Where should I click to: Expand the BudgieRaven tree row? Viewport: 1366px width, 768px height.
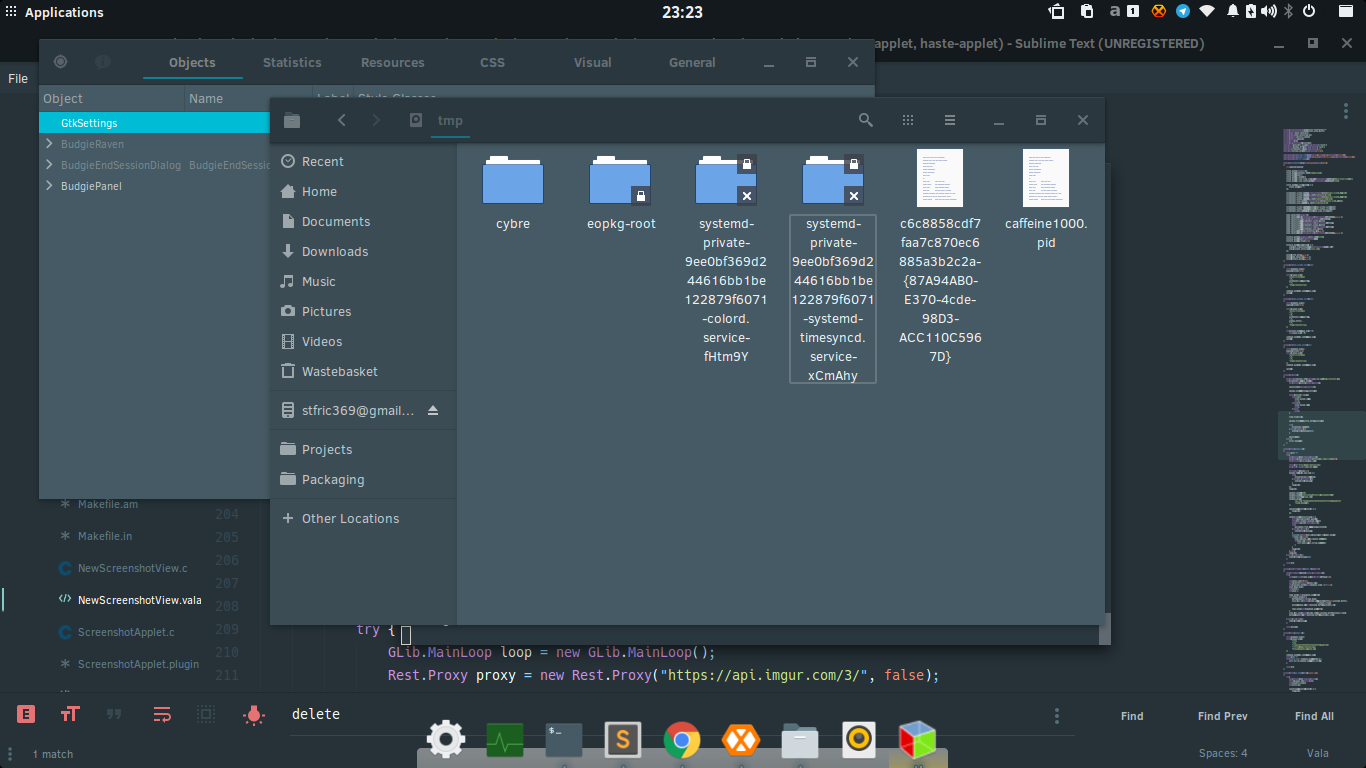click(x=49, y=144)
